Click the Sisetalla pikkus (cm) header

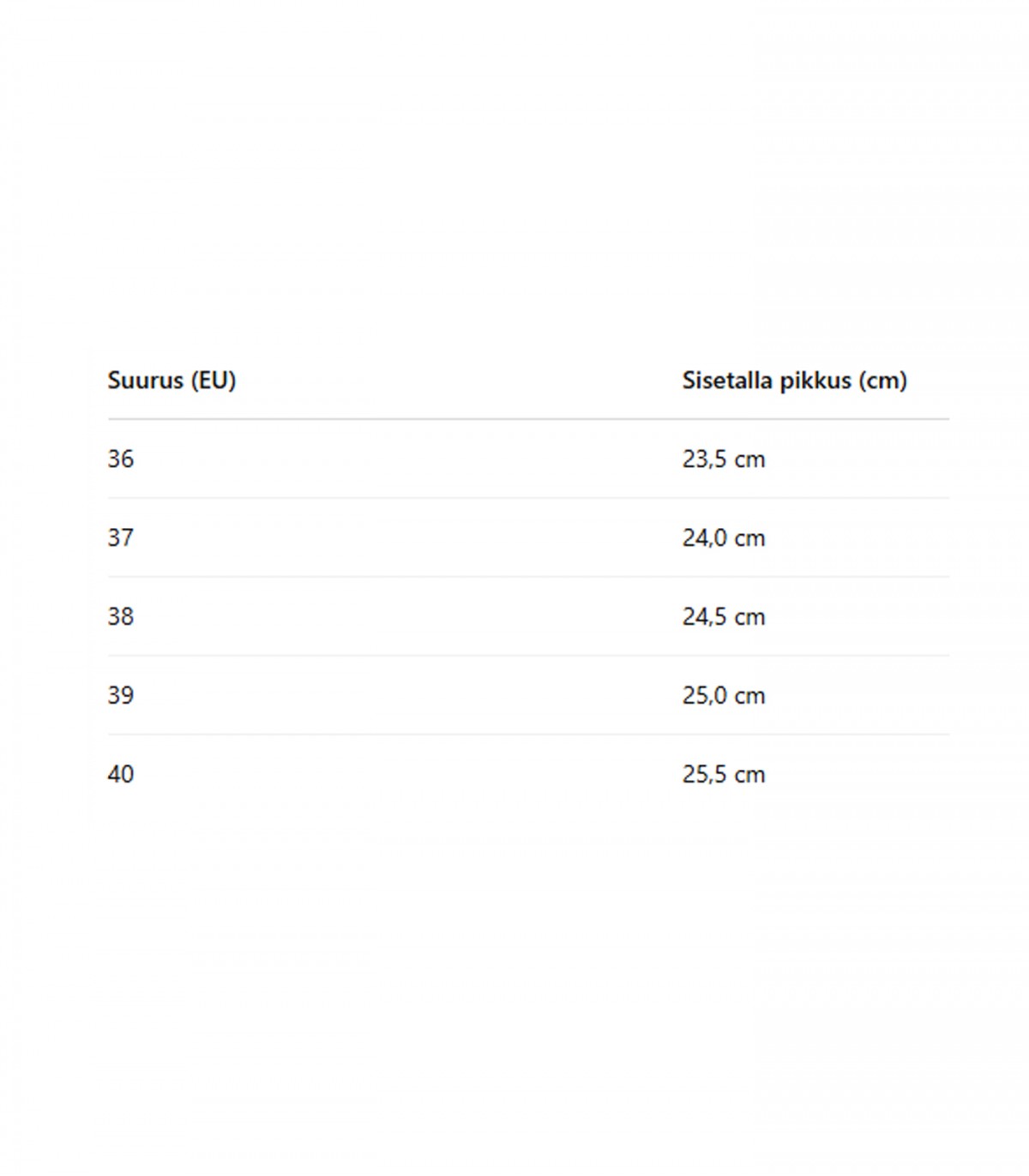[794, 380]
